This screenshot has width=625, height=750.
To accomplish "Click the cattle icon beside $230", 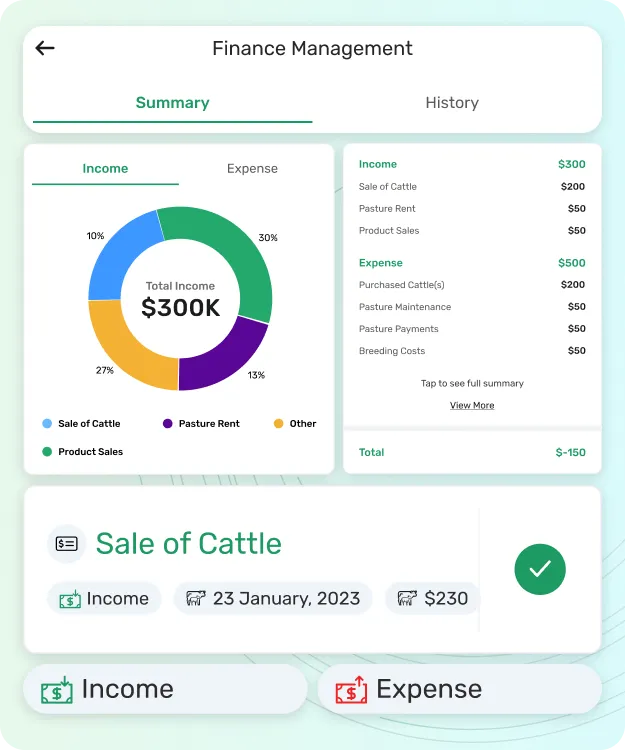I will (407, 599).
